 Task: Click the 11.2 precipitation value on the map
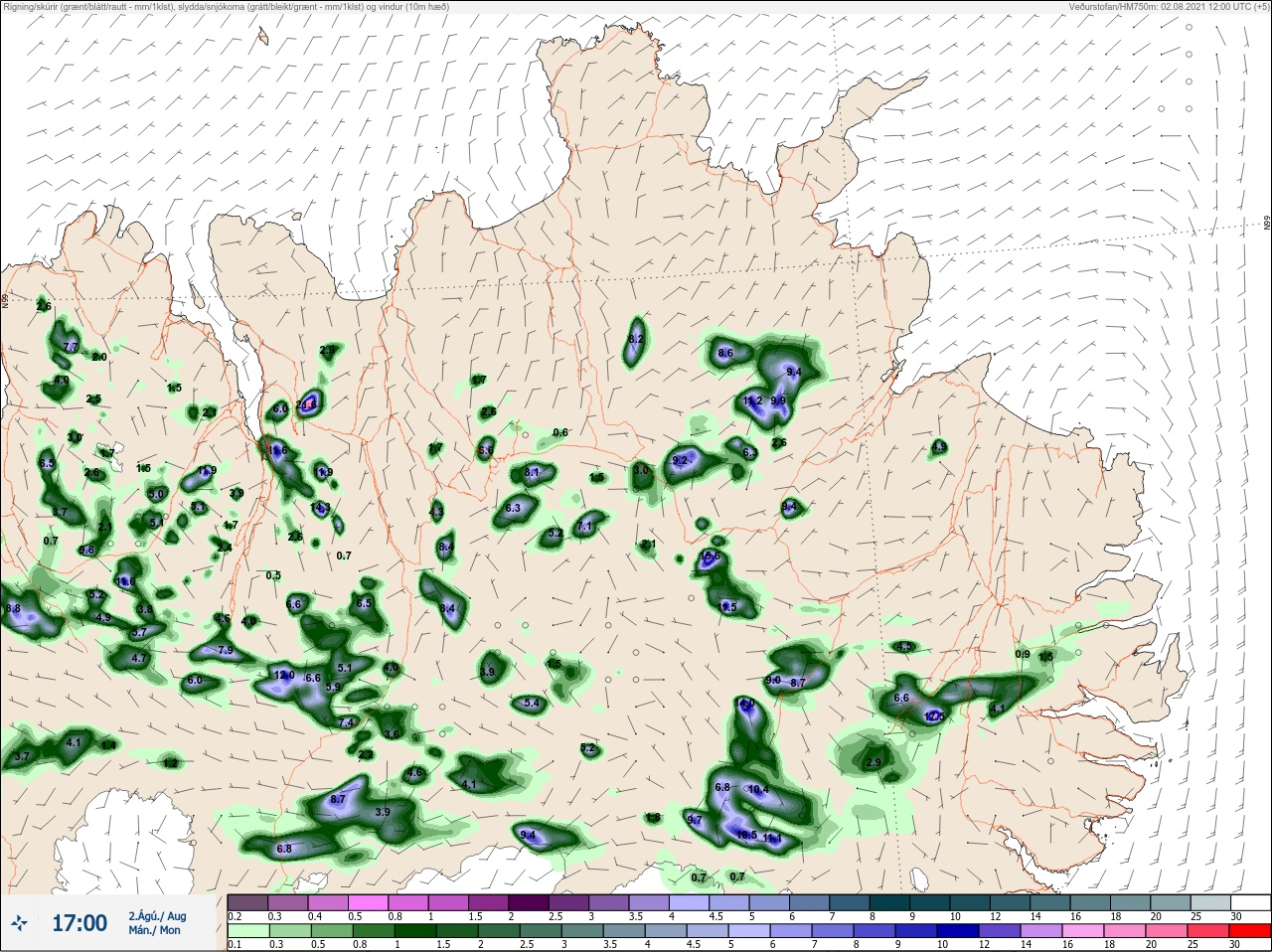(752, 400)
